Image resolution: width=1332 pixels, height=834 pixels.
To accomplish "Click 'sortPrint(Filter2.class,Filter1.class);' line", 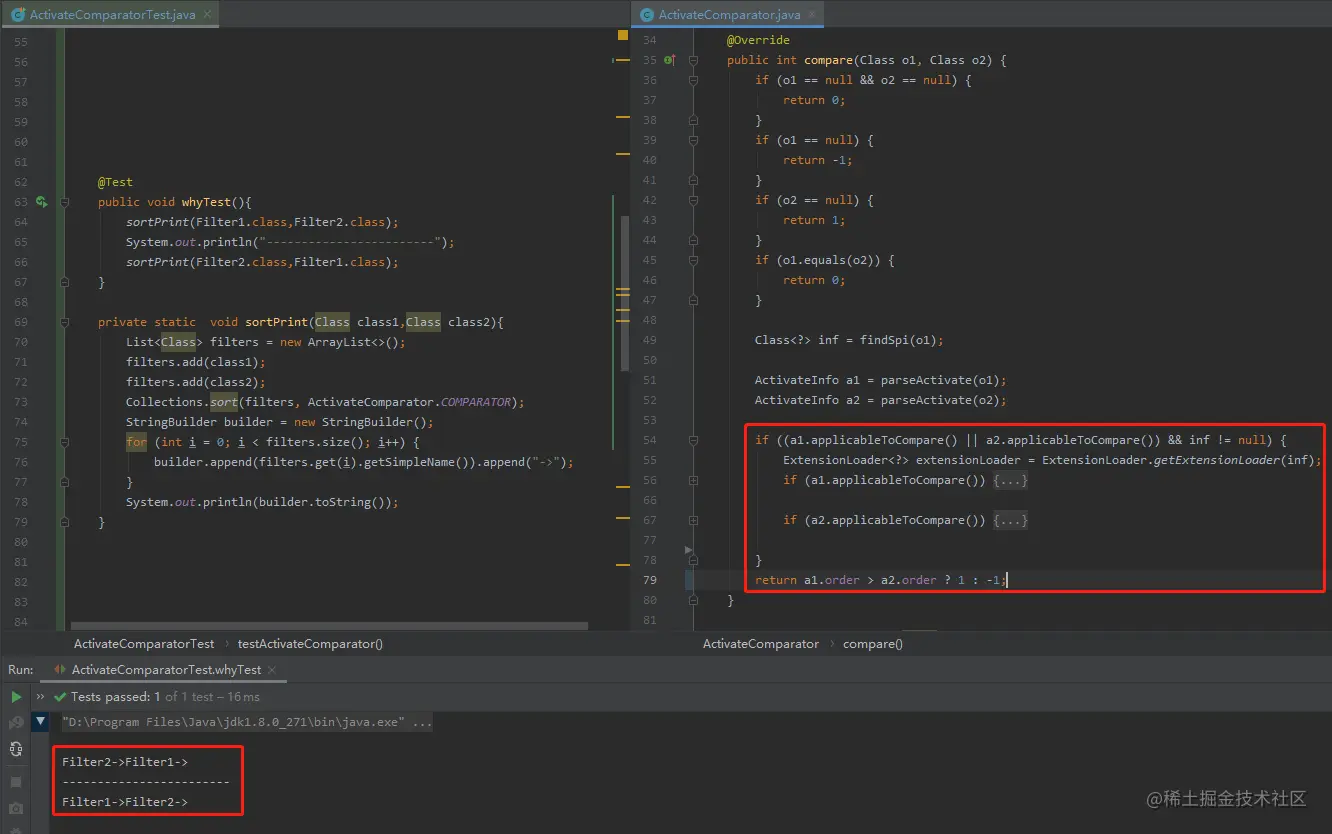I will pos(262,262).
